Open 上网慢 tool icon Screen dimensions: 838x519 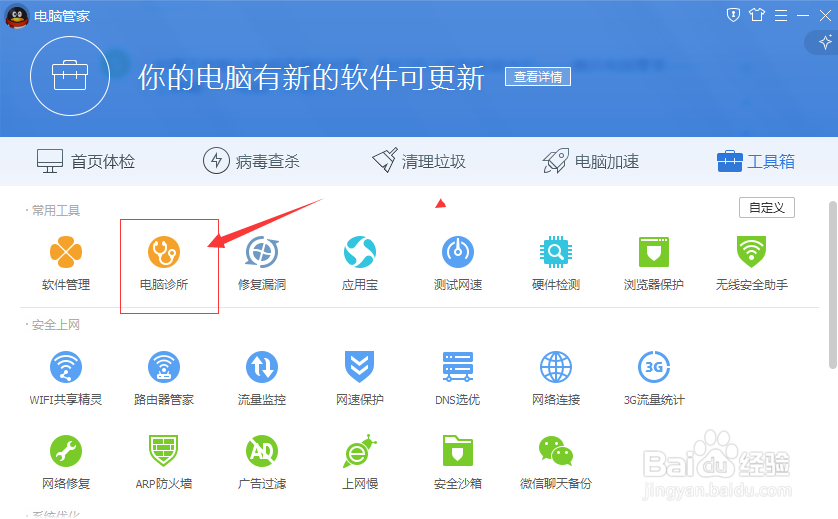(x=360, y=451)
